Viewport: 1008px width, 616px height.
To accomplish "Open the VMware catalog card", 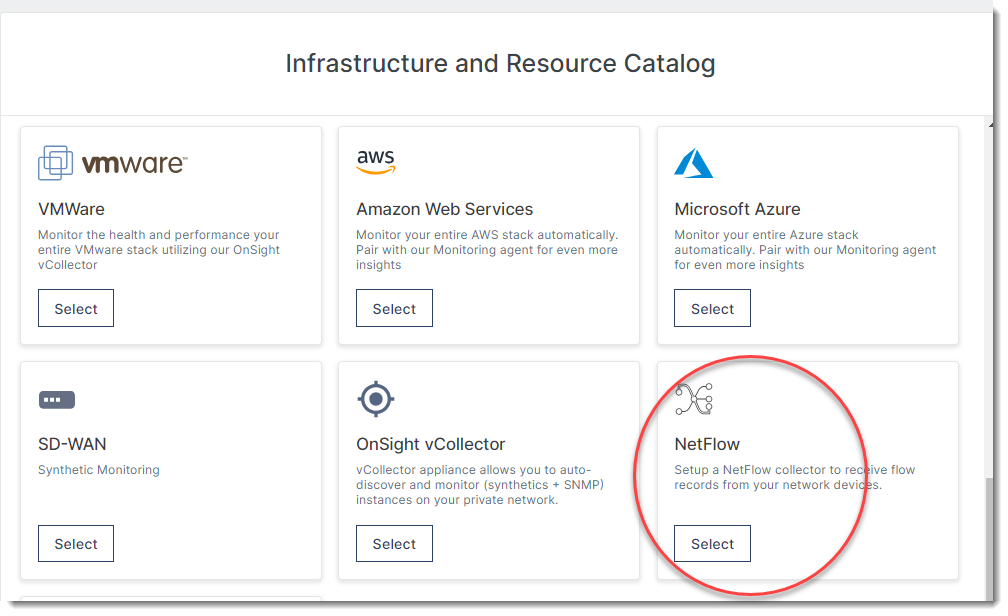I will pyautogui.click(x=75, y=308).
